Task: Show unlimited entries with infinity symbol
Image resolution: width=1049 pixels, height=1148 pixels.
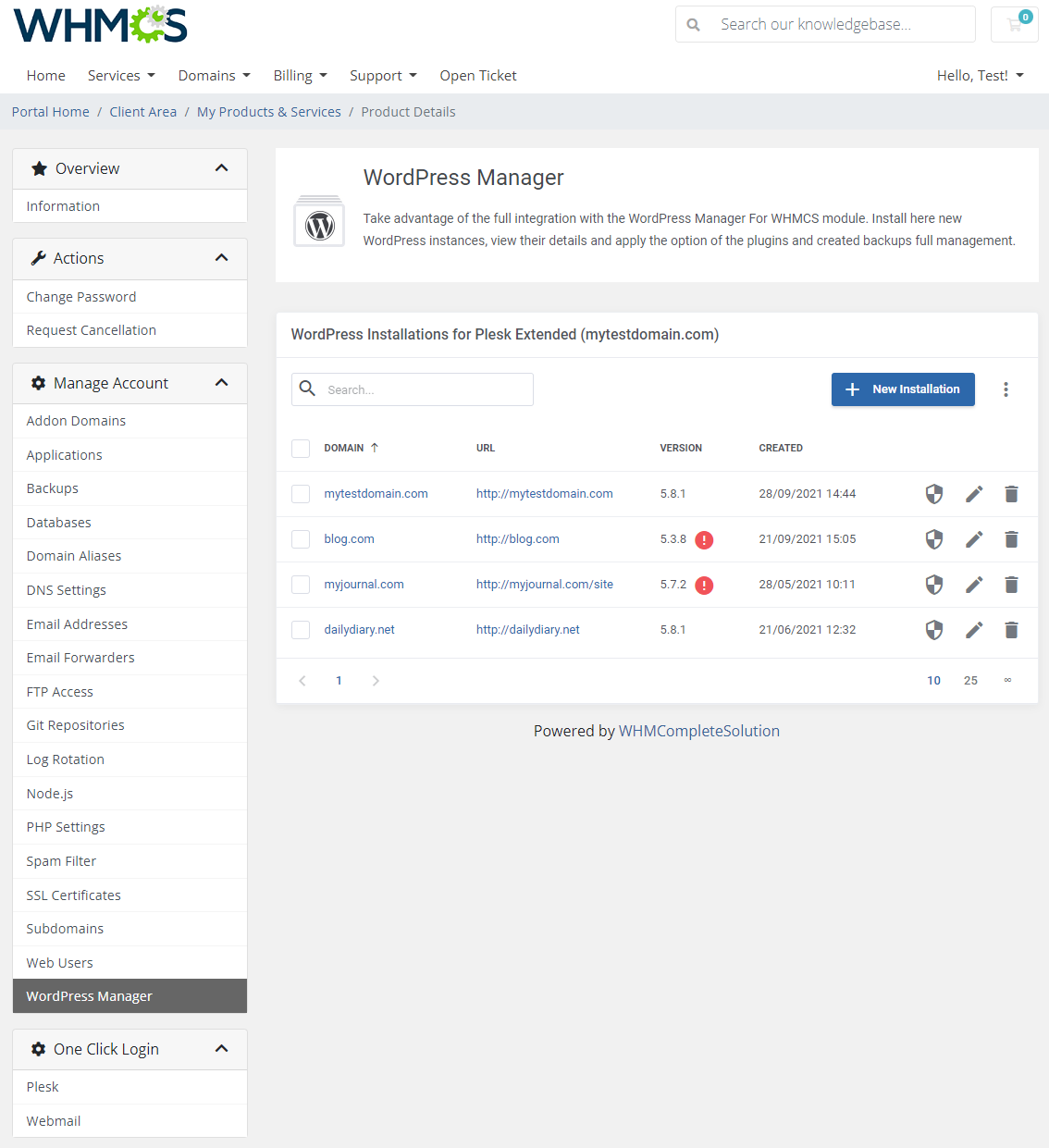Action: (1007, 681)
